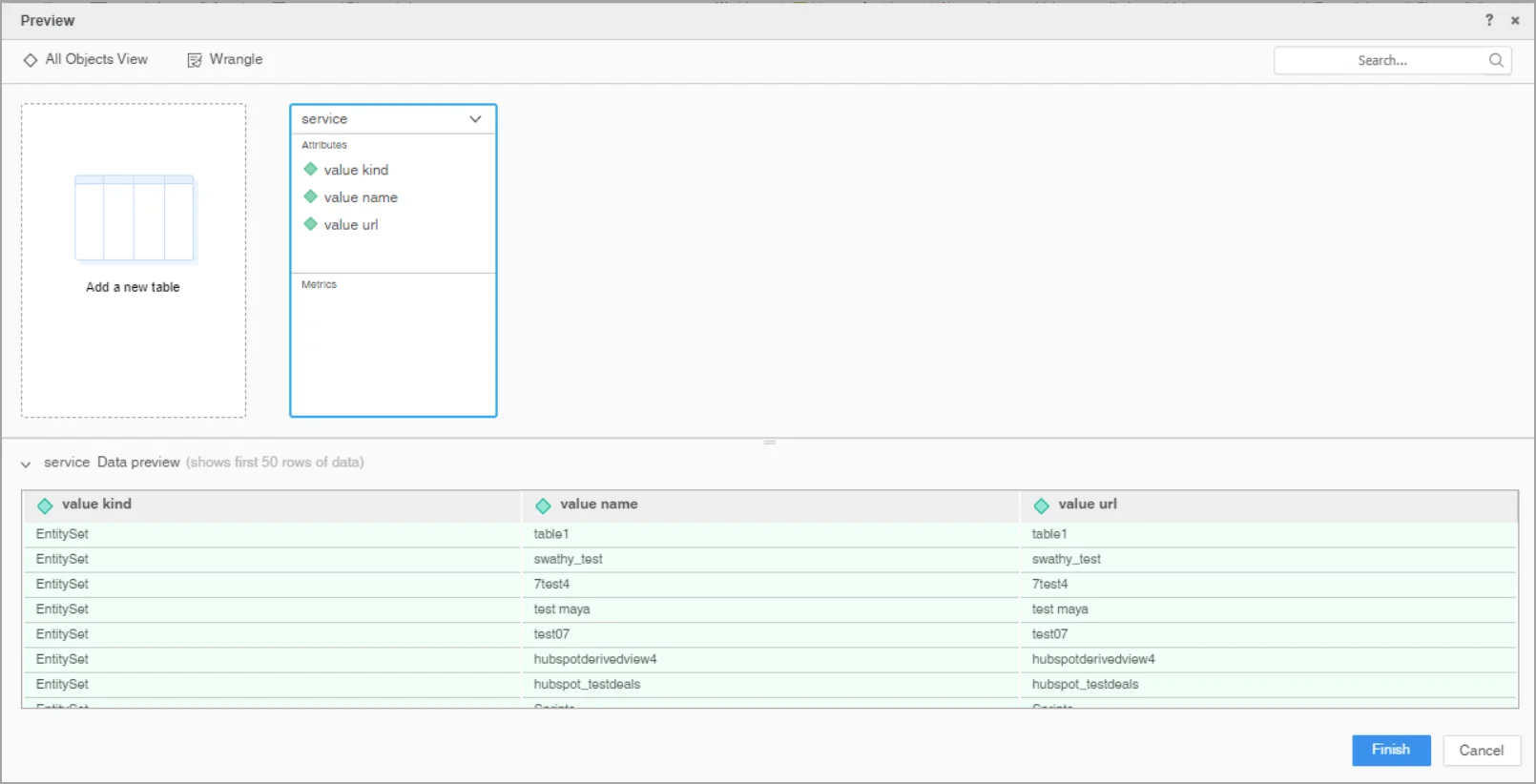Click the panel splitter handle above data preview
The height and width of the screenshot is (784, 1536).
point(769,442)
